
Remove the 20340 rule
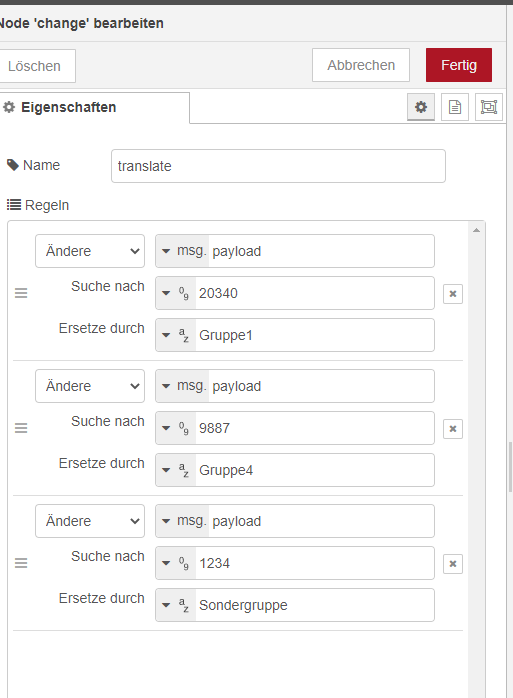pos(453,294)
